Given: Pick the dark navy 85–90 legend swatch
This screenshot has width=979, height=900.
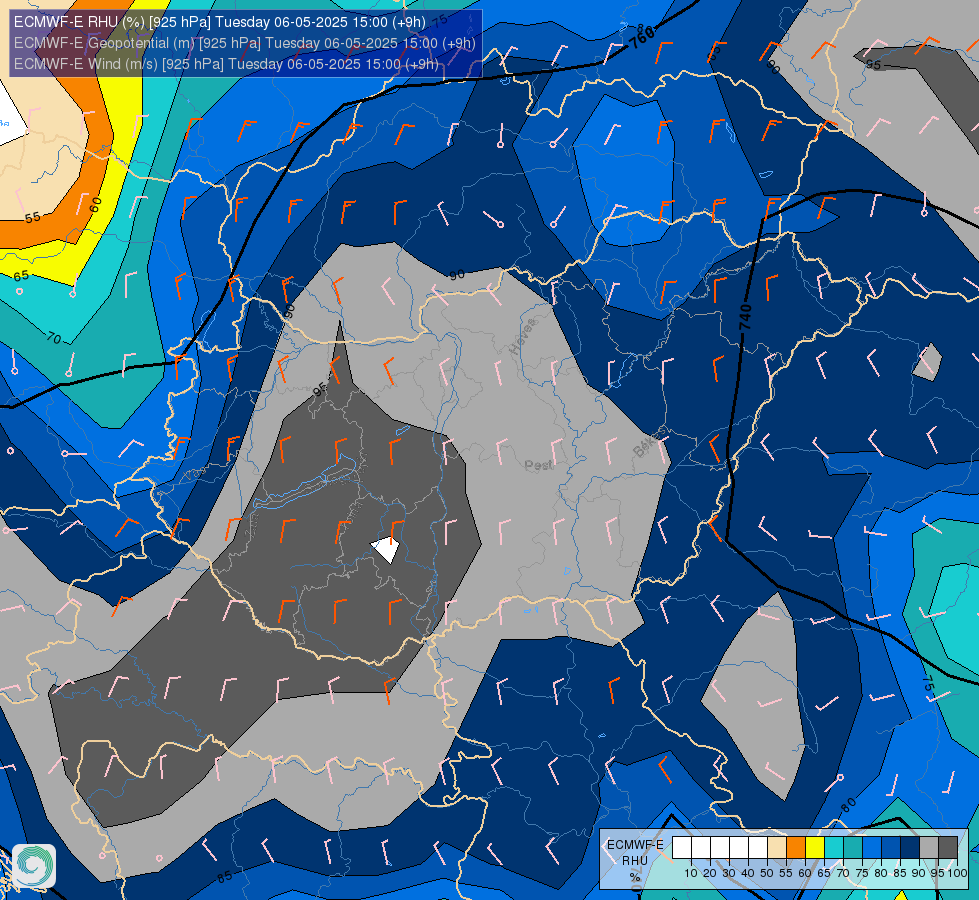Looking at the screenshot, I should [x=910, y=847].
